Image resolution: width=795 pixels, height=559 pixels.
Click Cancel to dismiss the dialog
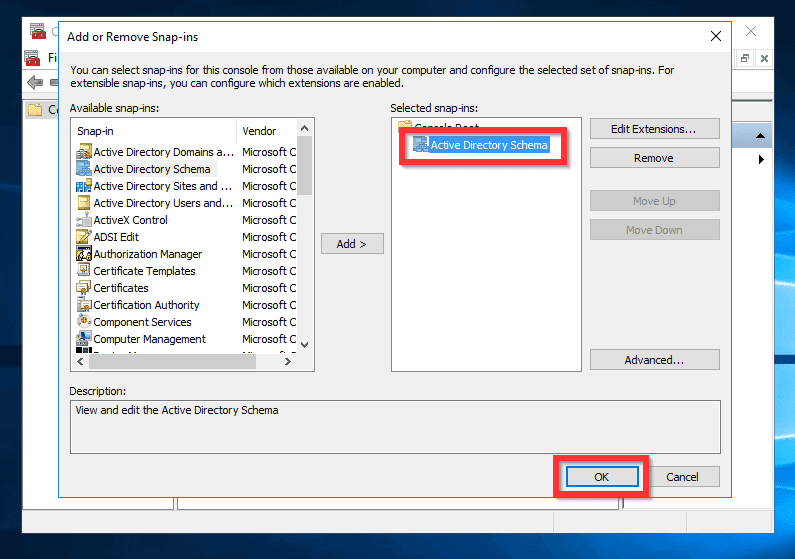pyautogui.click(x=682, y=476)
